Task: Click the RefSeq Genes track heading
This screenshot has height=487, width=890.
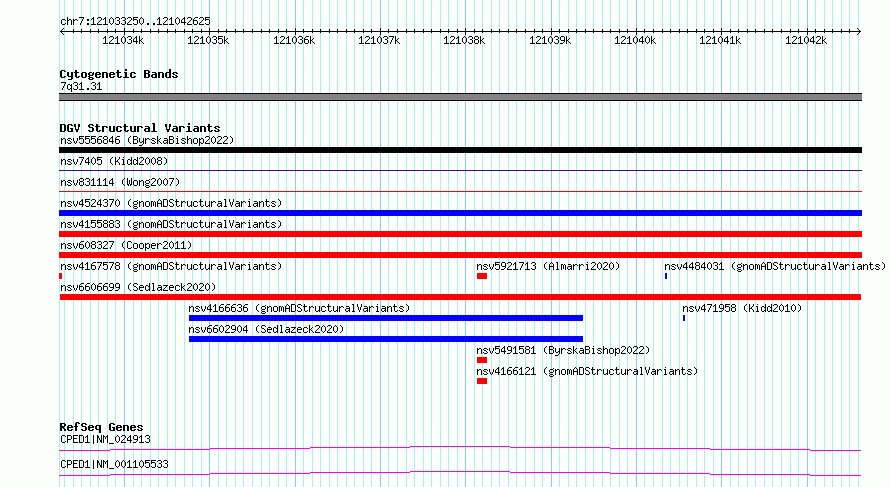Action: (x=101, y=427)
